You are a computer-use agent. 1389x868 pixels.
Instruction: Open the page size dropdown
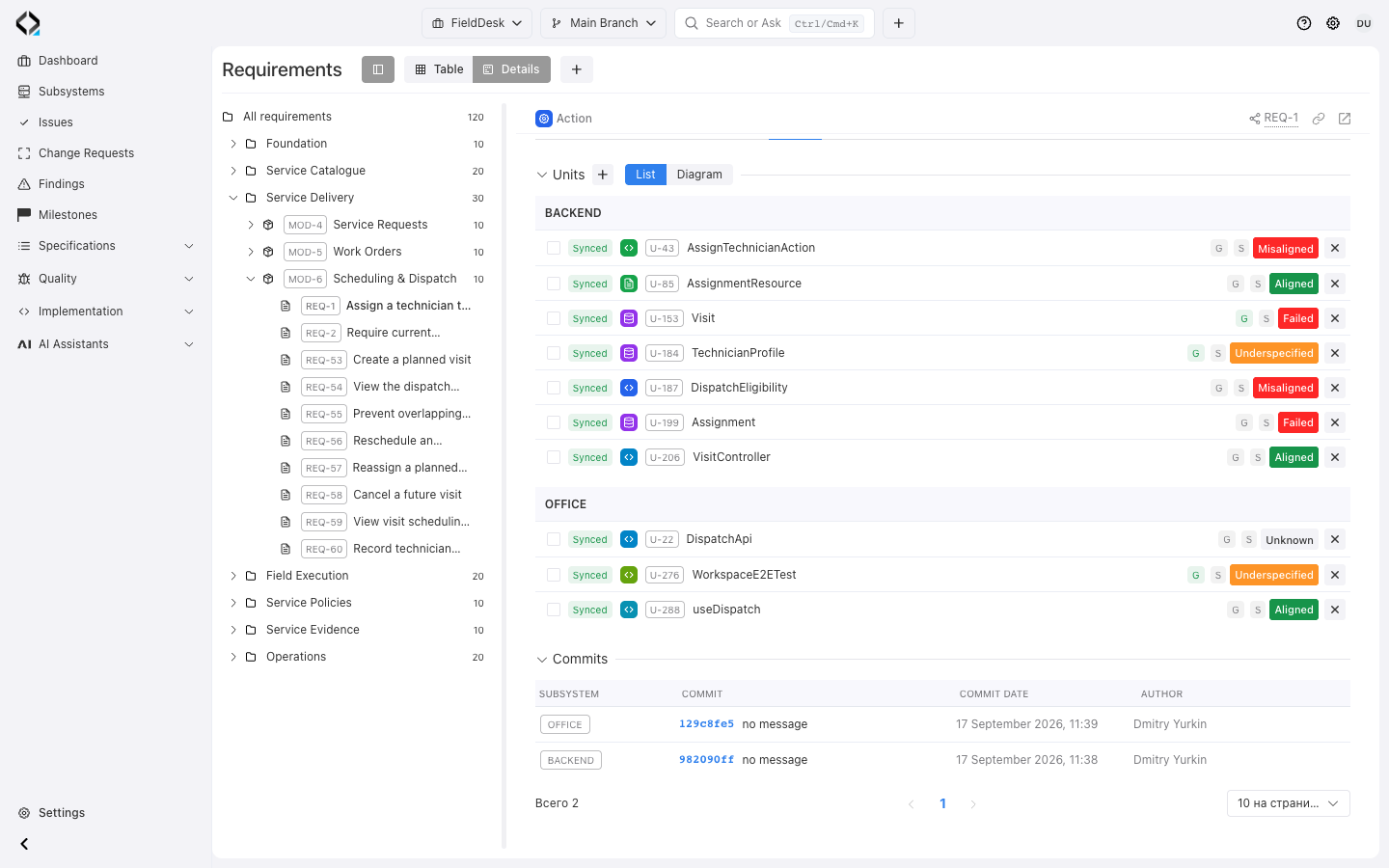(x=1288, y=803)
